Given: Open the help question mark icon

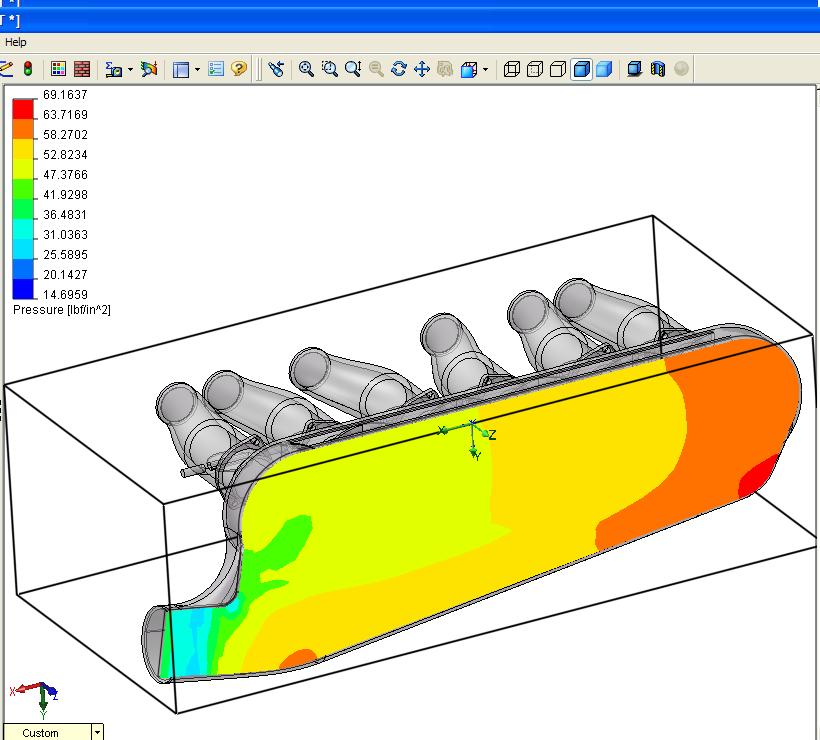Looking at the screenshot, I should [239, 69].
